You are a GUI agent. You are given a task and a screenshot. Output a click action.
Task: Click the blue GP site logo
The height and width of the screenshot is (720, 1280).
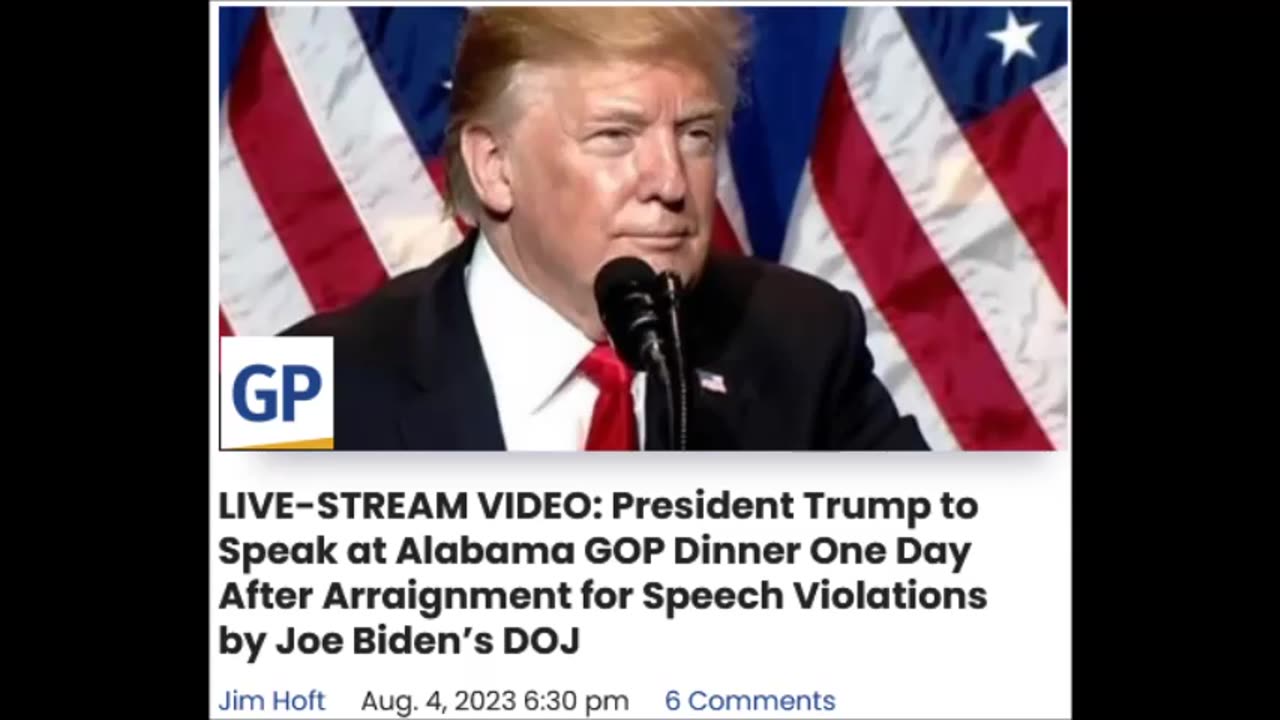277,392
